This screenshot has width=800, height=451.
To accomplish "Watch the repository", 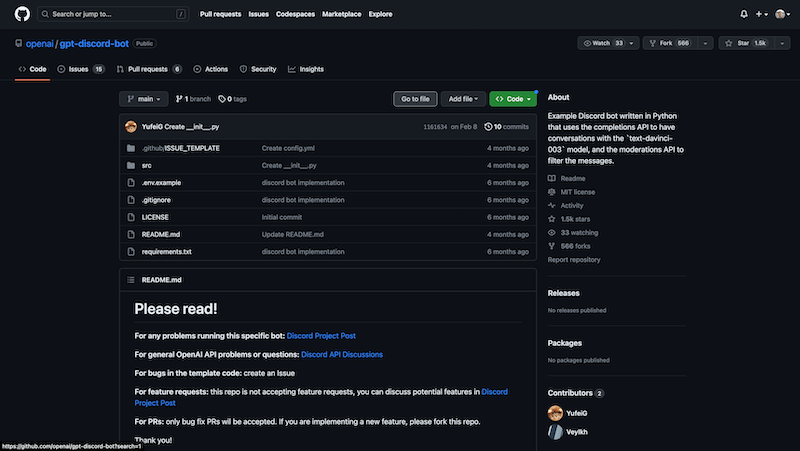I will click(x=602, y=44).
